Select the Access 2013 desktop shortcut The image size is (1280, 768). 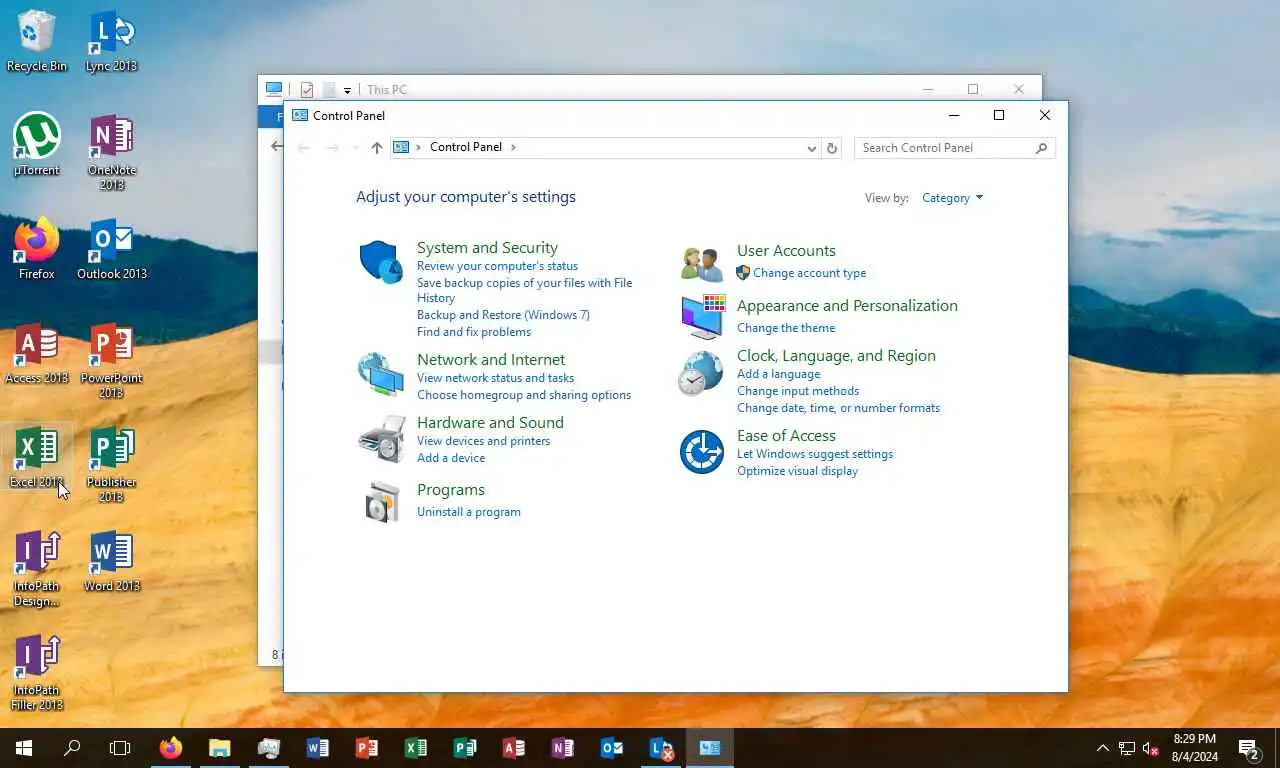(x=37, y=353)
